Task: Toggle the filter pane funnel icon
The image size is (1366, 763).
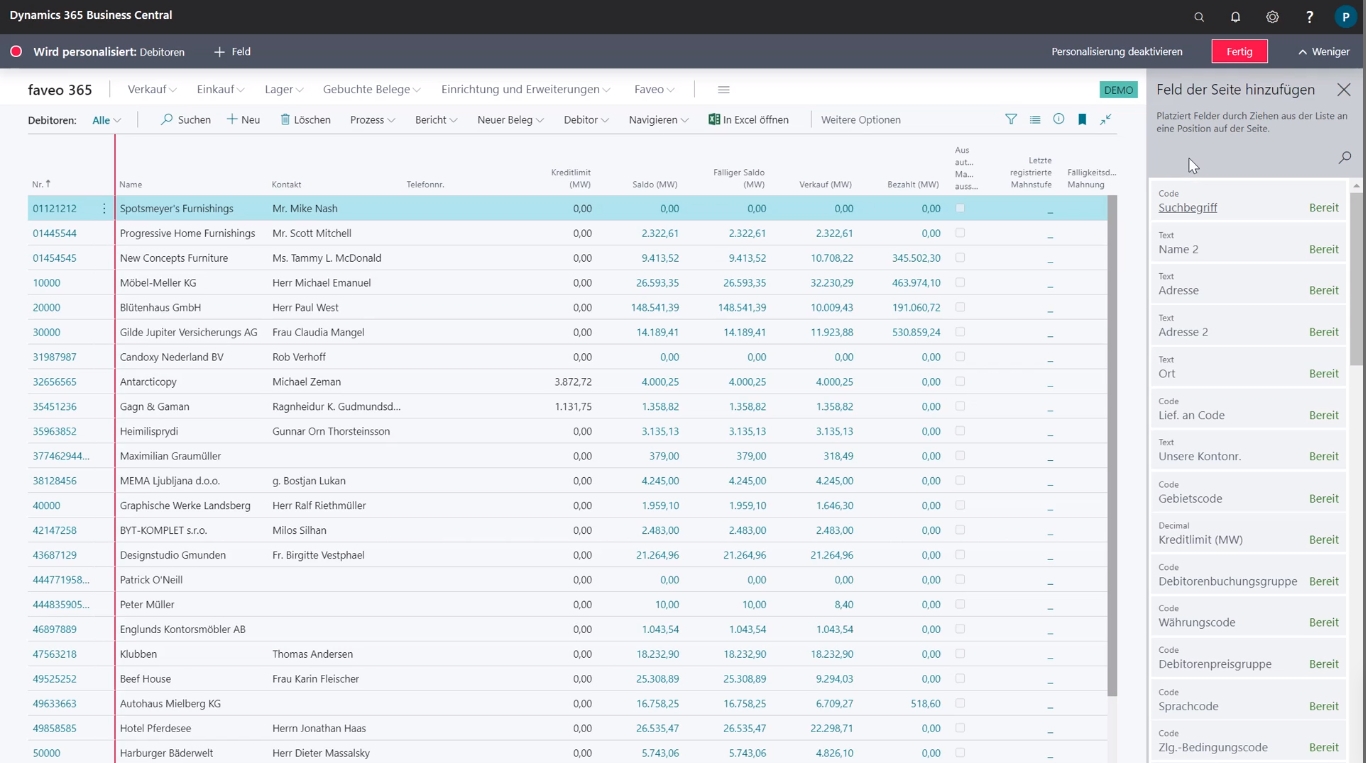Action: click(x=1011, y=119)
